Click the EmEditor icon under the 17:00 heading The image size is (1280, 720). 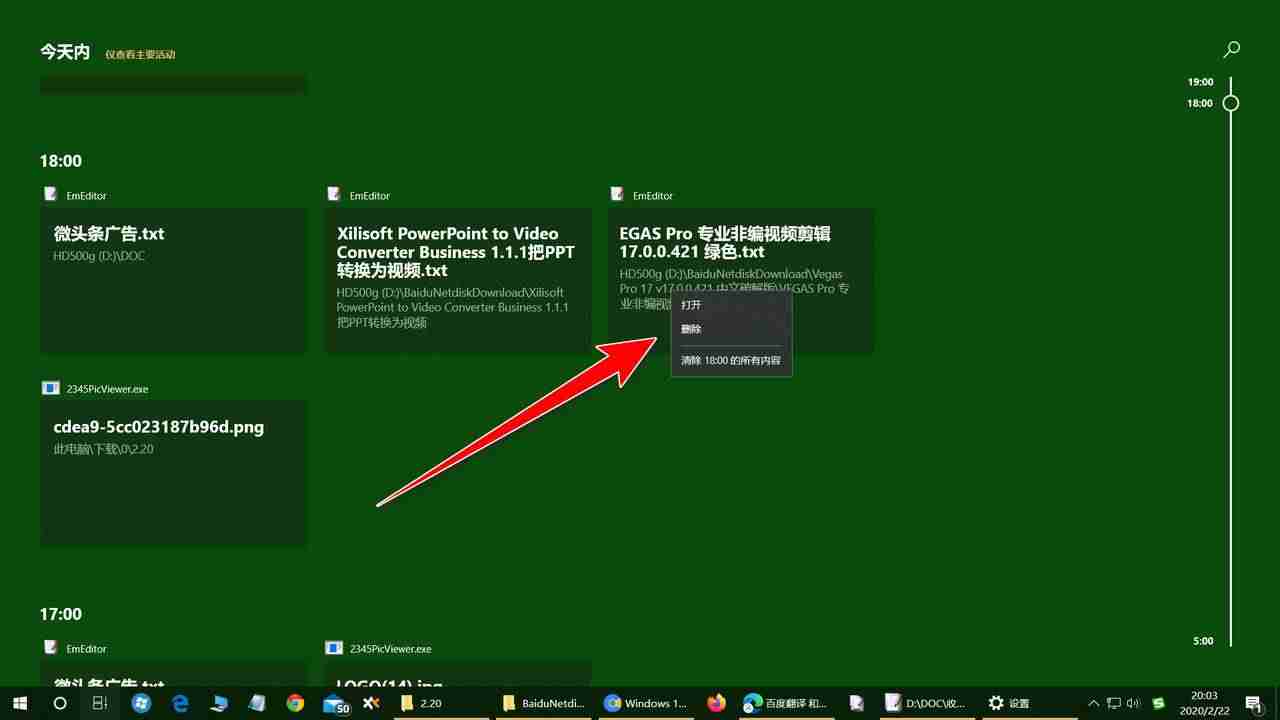point(51,648)
